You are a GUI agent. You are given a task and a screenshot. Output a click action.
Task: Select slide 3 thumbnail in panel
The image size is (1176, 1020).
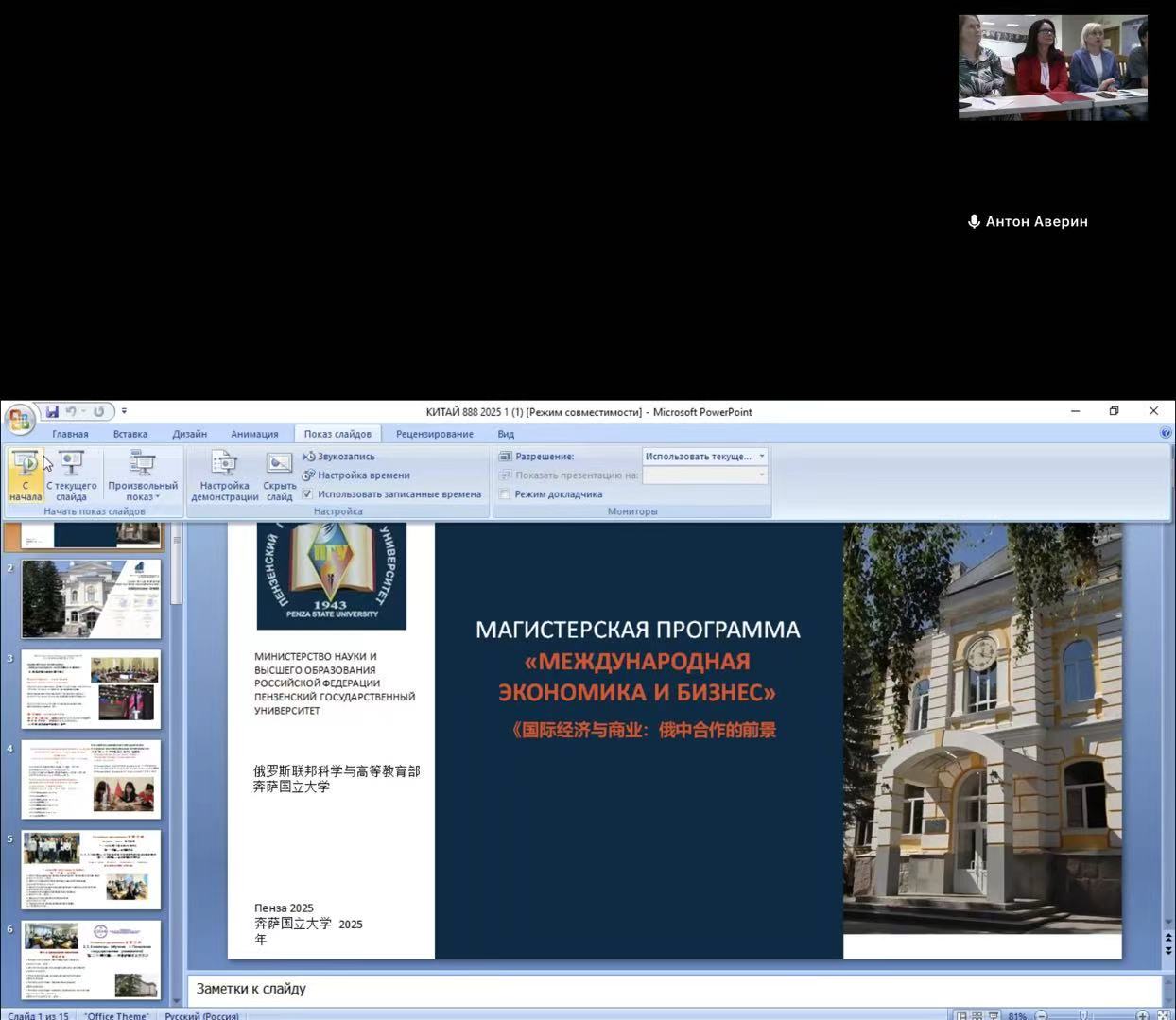click(x=92, y=689)
